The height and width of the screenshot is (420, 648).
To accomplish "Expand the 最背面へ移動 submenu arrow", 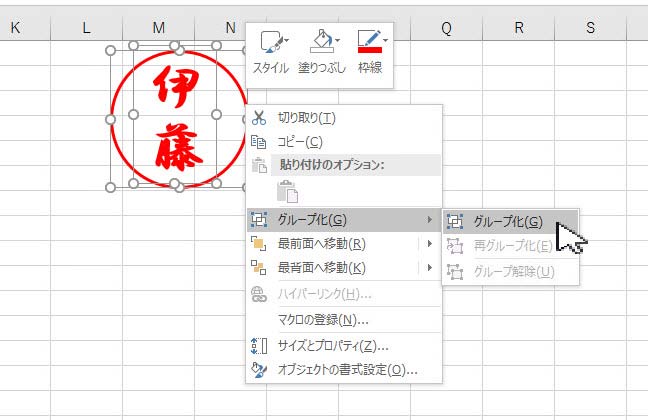I will (x=430, y=268).
